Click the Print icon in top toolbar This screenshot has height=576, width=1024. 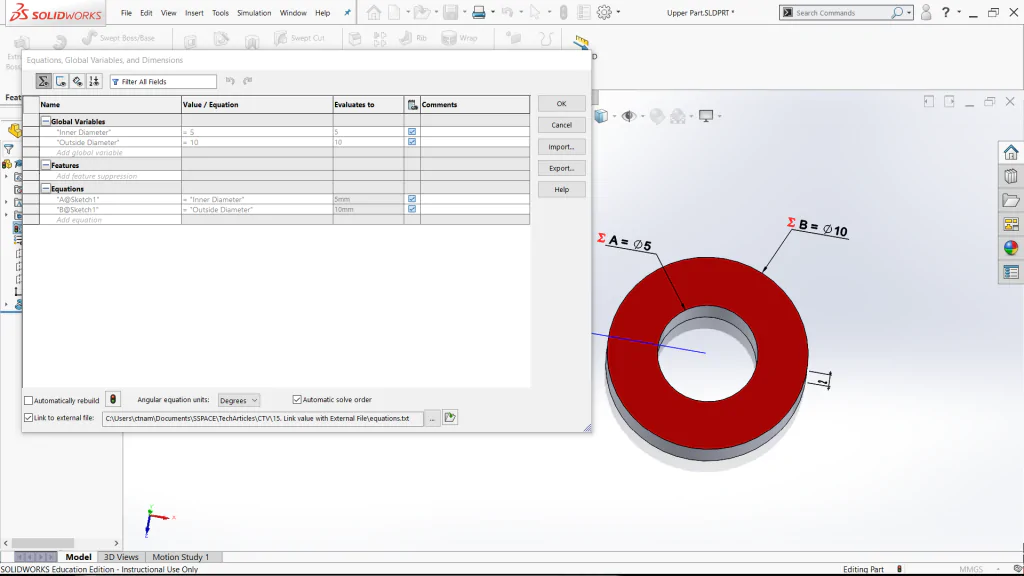tap(479, 12)
